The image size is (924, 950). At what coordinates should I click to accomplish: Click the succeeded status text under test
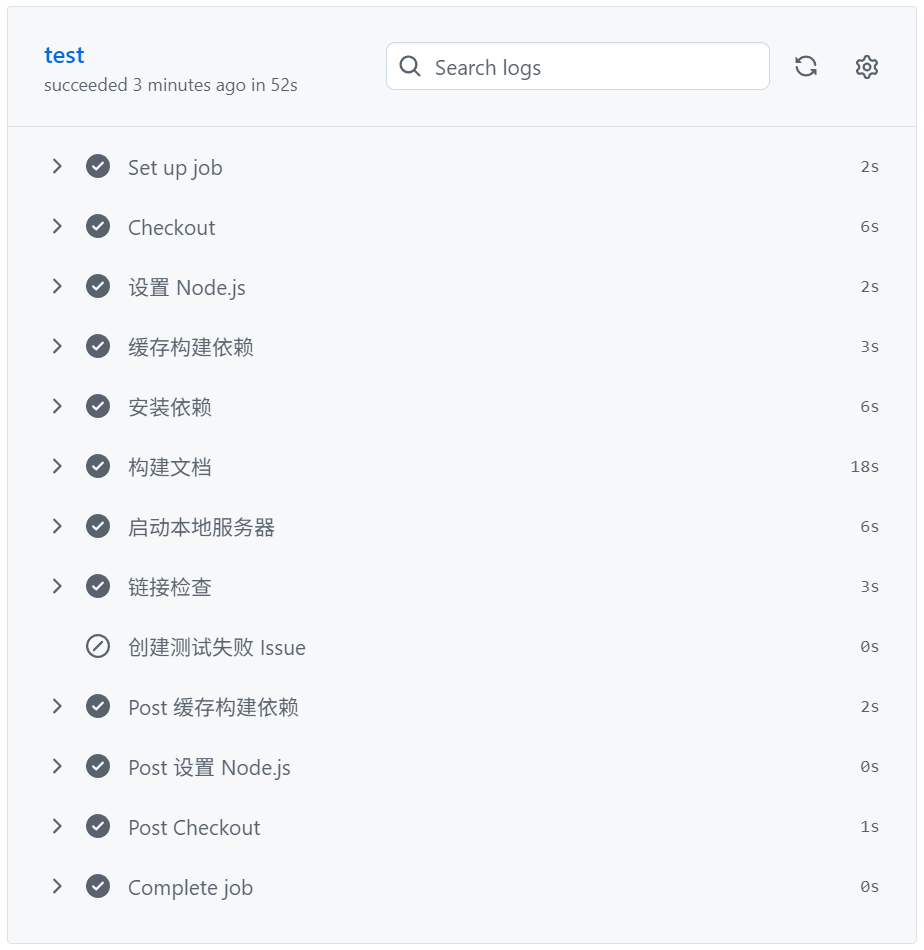[x=169, y=85]
